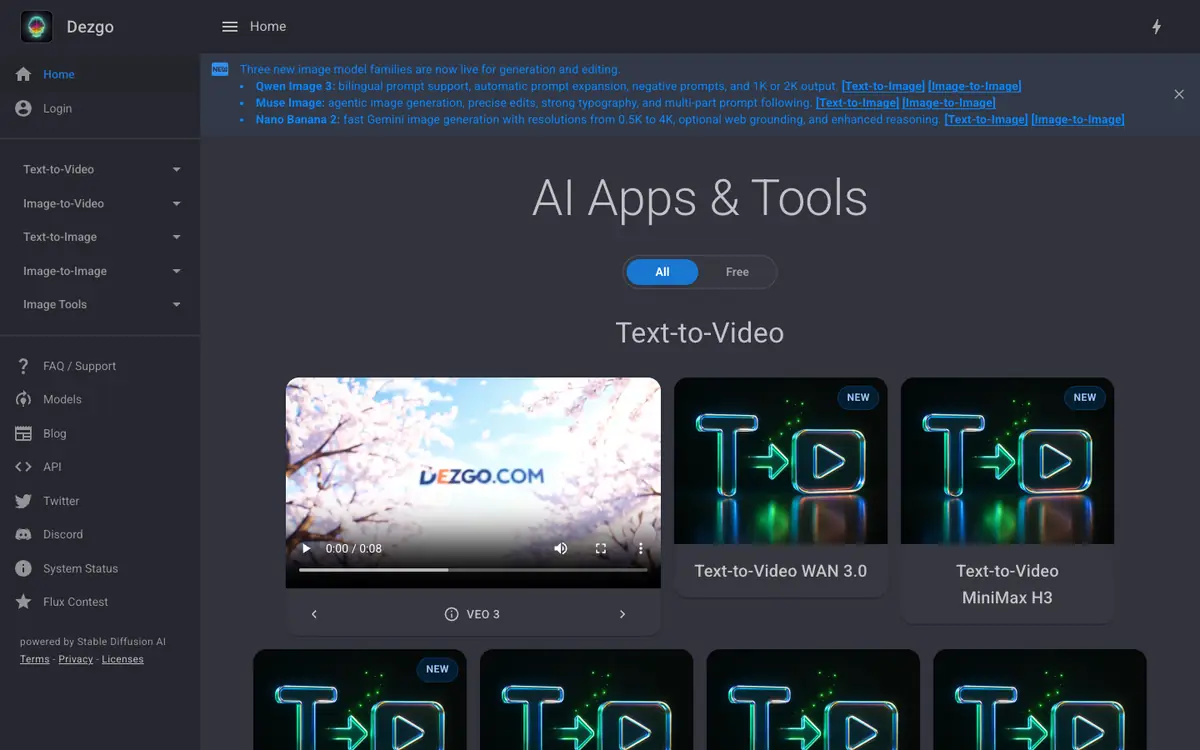Open the Terms link
This screenshot has width=1200, height=750.
35,660
